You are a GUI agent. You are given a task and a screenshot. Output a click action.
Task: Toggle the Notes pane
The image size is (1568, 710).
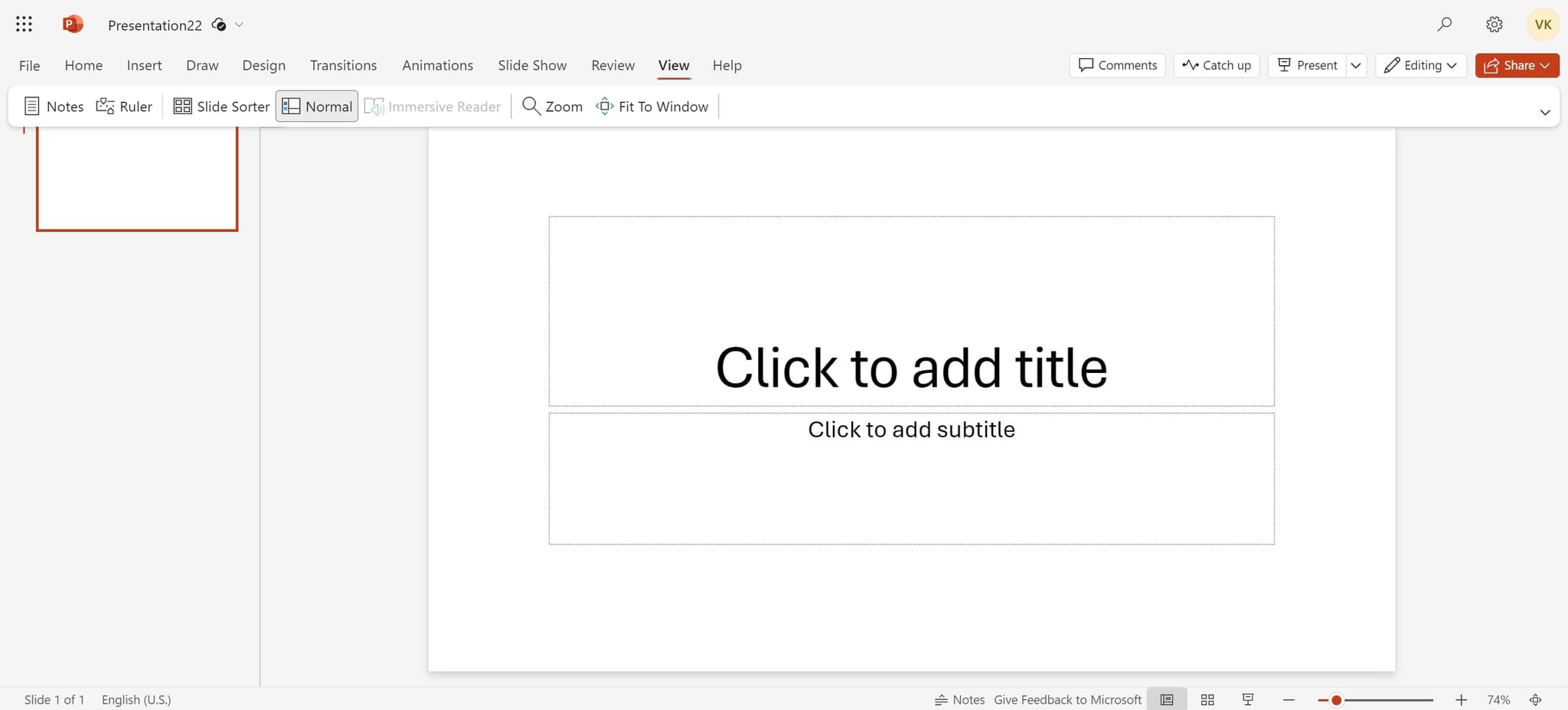pos(53,106)
